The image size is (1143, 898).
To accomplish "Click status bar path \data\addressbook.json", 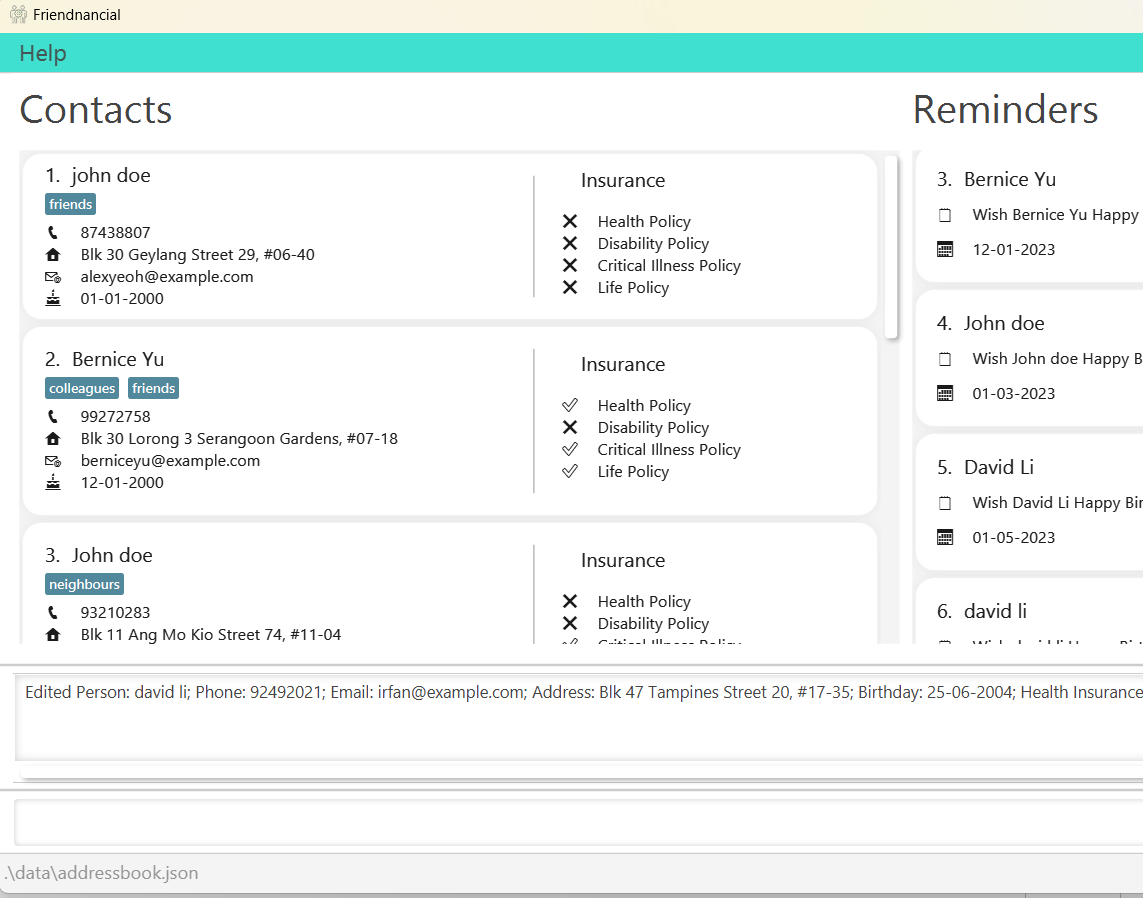I will click(x=101, y=872).
